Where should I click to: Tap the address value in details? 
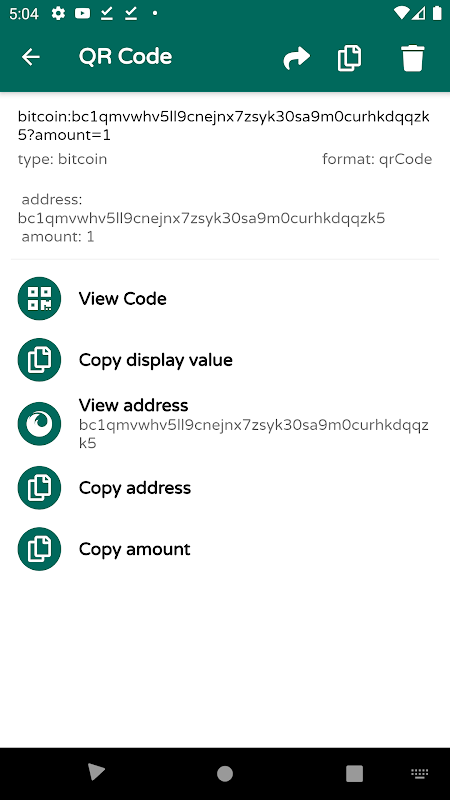202,218
